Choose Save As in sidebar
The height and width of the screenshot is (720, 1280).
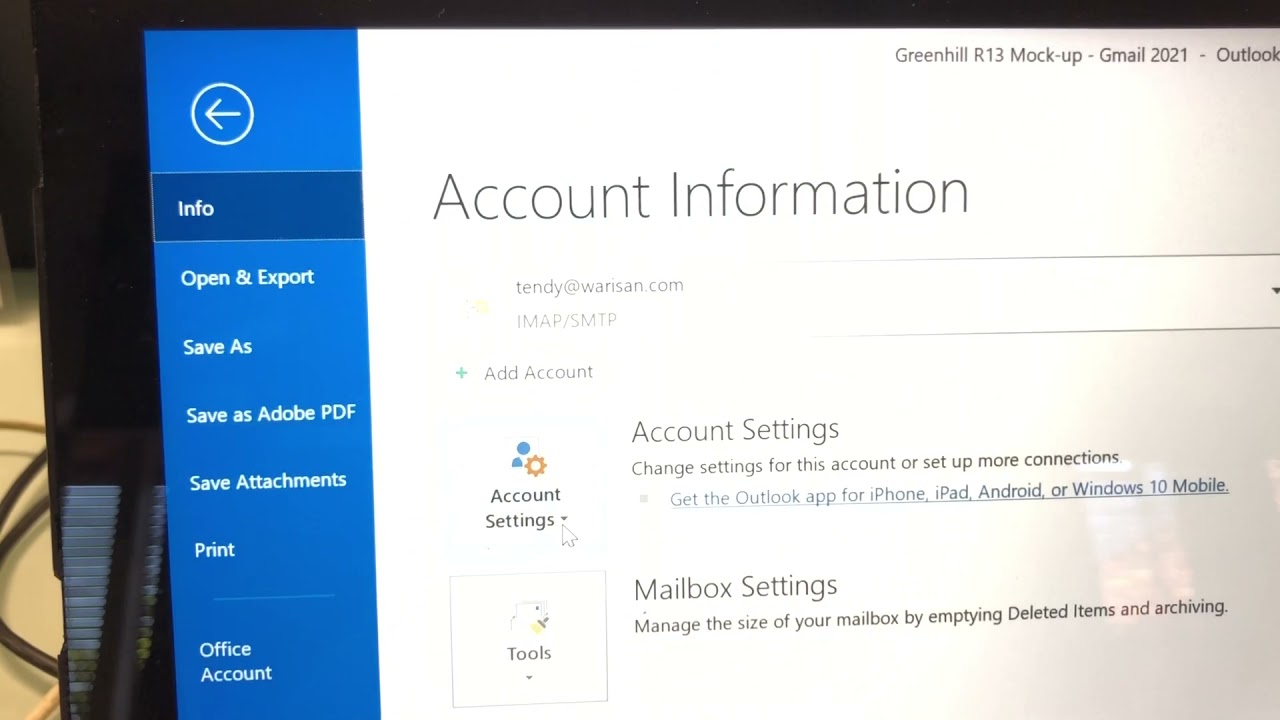tap(217, 347)
